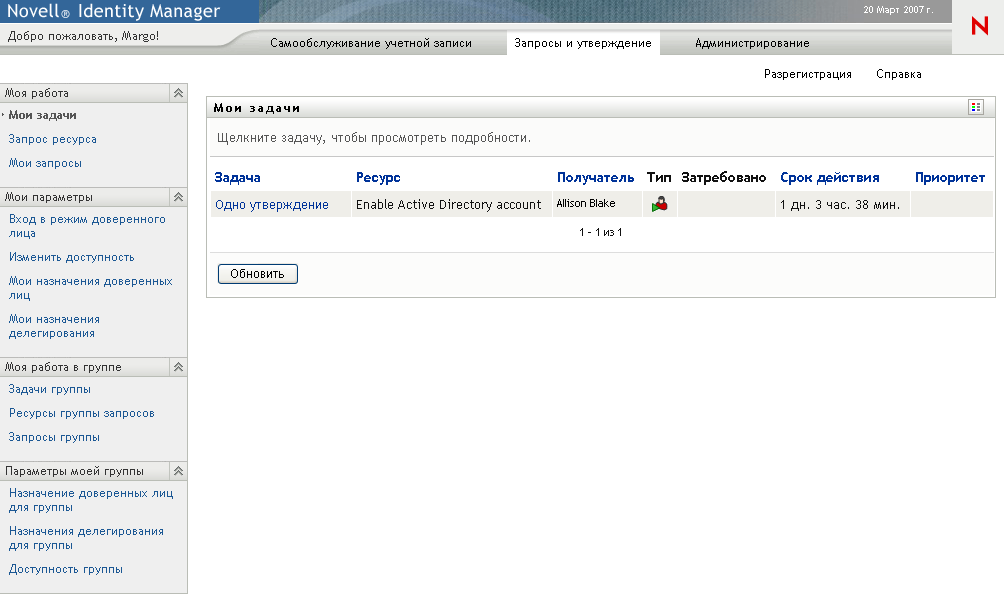Open Запросы группы link
Viewport: 1004px width, 599px height.
pos(54,438)
